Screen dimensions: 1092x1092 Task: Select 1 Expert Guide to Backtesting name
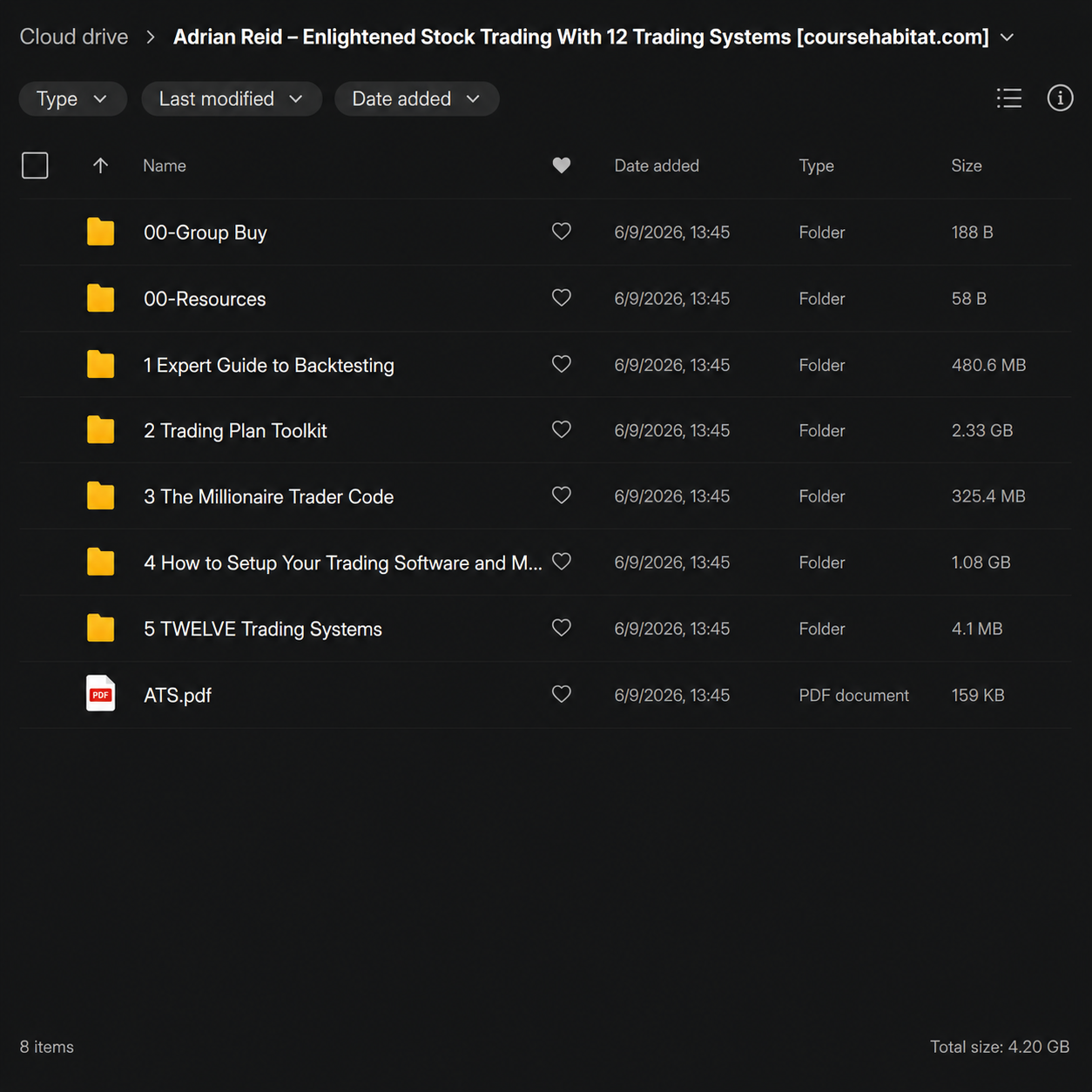pyautogui.click(x=269, y=365)
